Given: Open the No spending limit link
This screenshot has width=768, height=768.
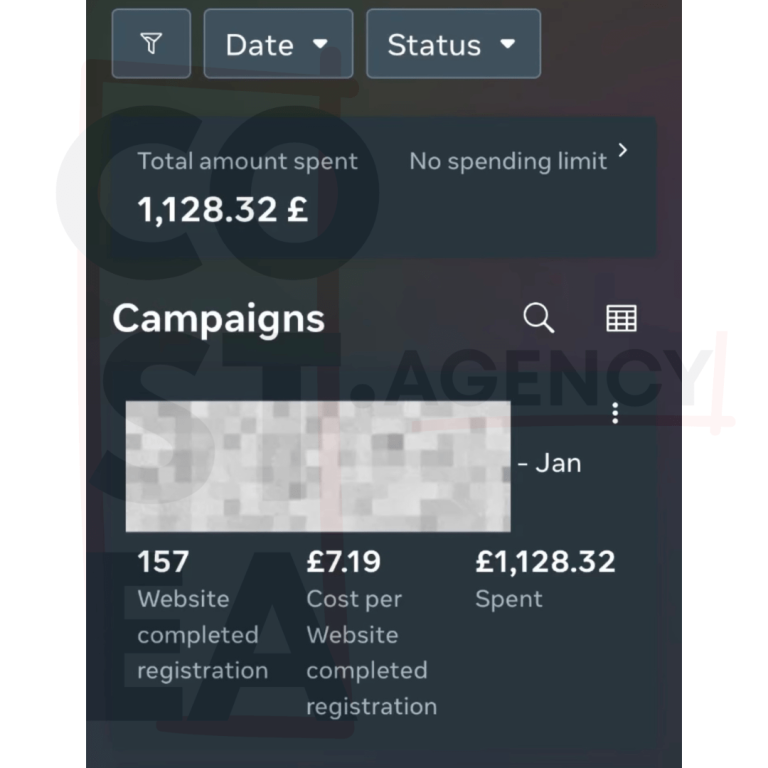Looking at the screenshot, I should tap(508, 161).
